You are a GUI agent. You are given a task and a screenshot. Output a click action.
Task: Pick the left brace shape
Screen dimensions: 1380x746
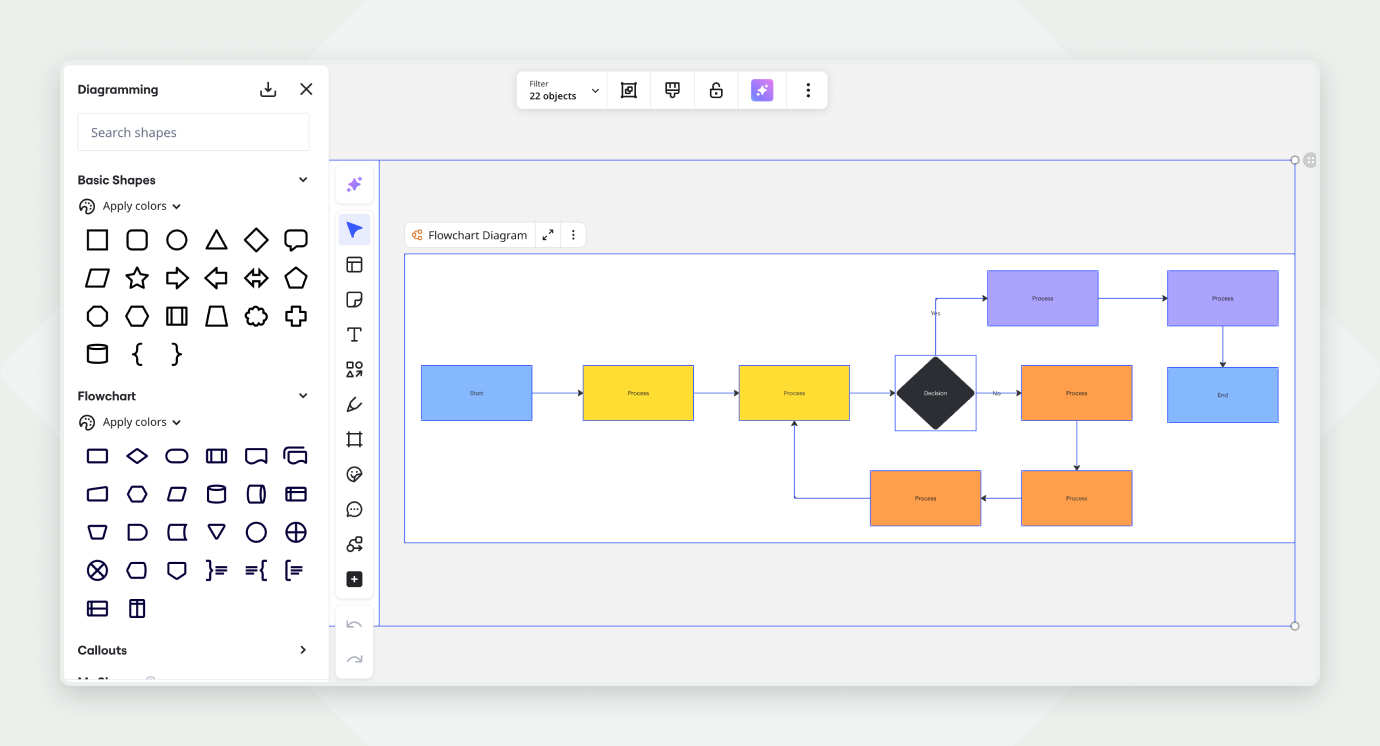[x=137, y=354]
